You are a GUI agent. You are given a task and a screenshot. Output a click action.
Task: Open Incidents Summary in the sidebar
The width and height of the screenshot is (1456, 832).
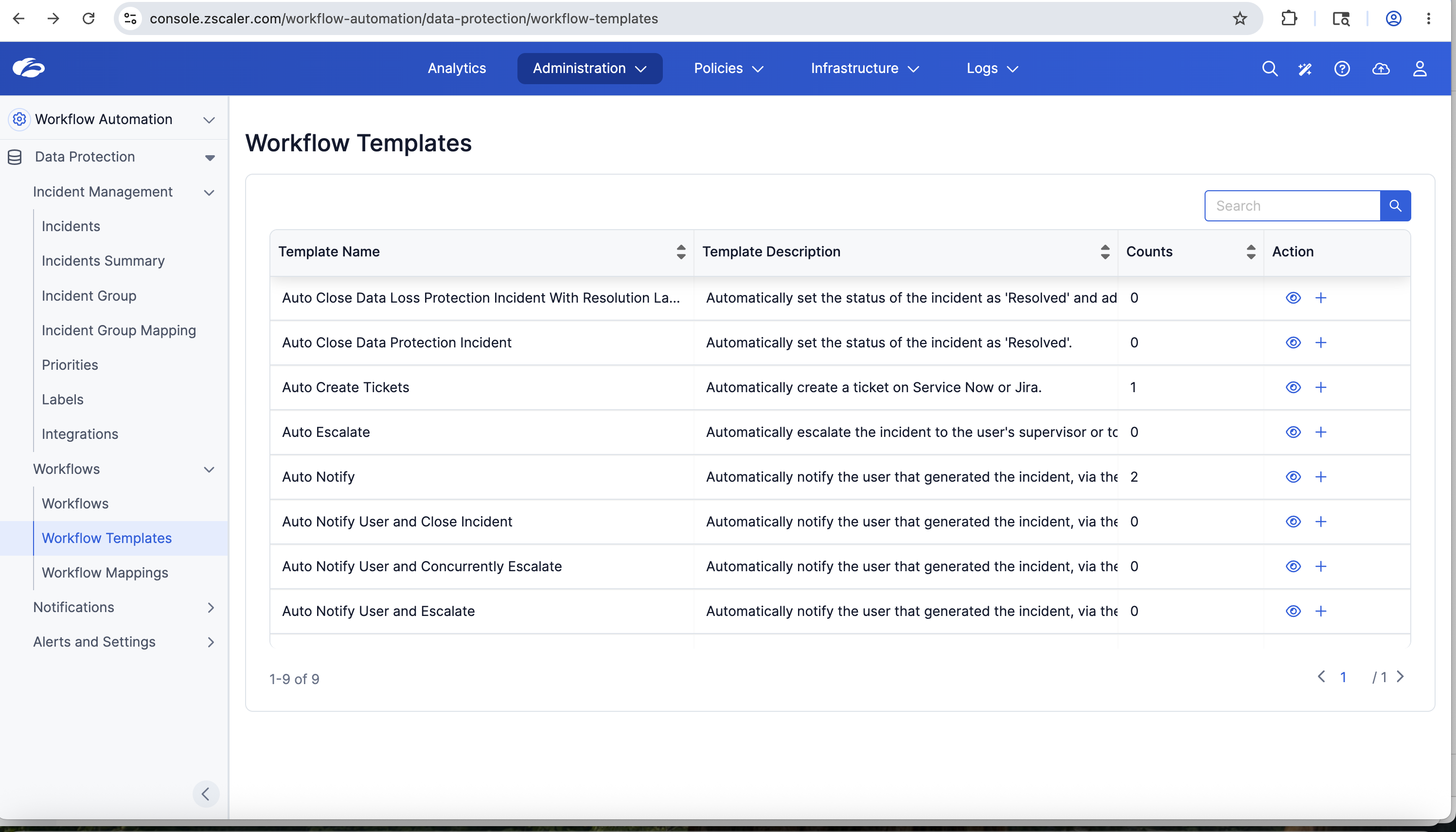103,261
